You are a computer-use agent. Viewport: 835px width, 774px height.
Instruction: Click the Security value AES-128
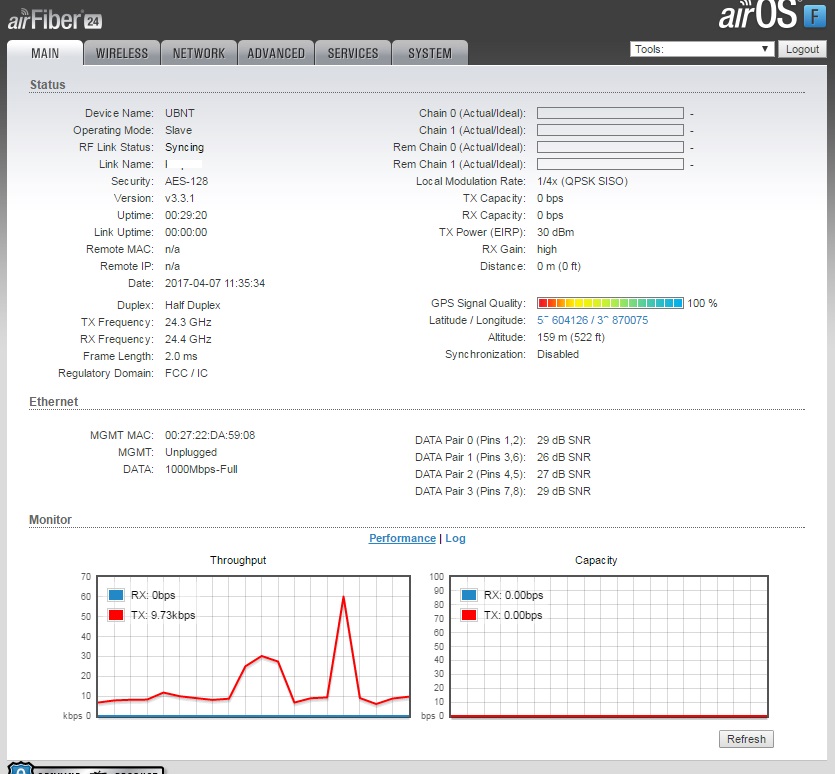click(186, 181)
